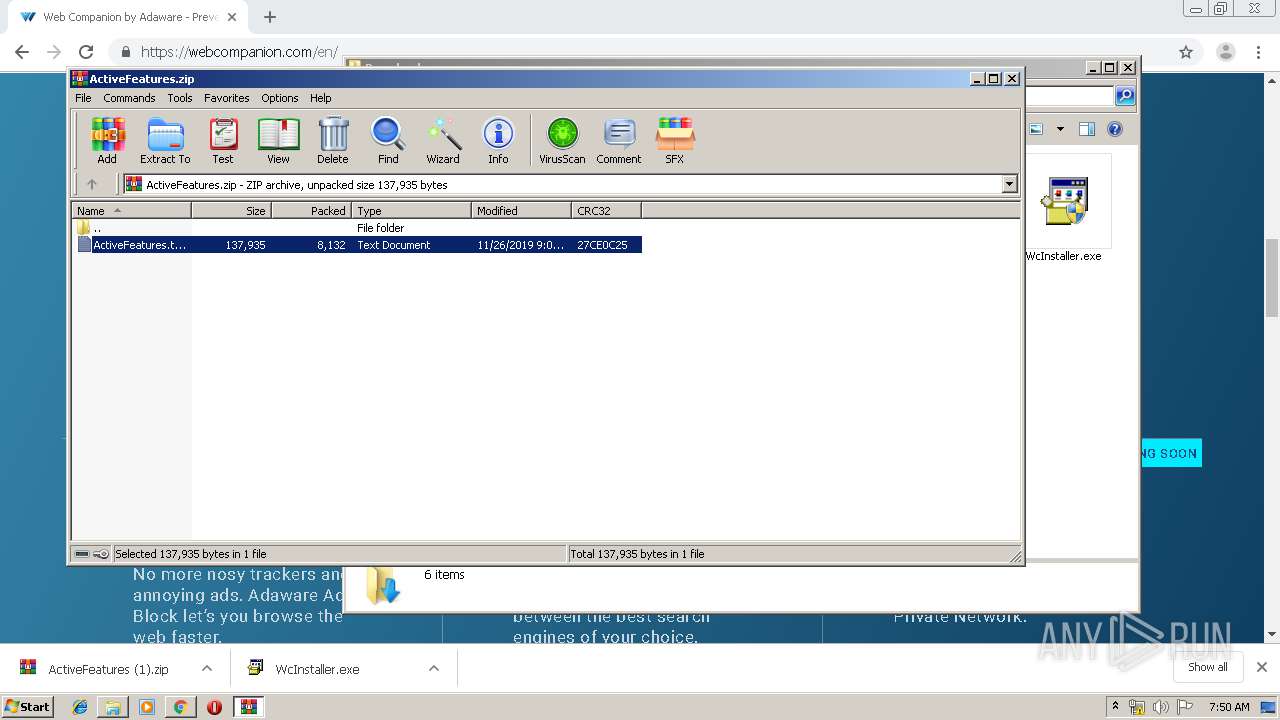Image resolution: width=1280 pixels, height=720 pixels.
Task: Click the clock showing 7:50 AM
Action: tap(1229, 707)
